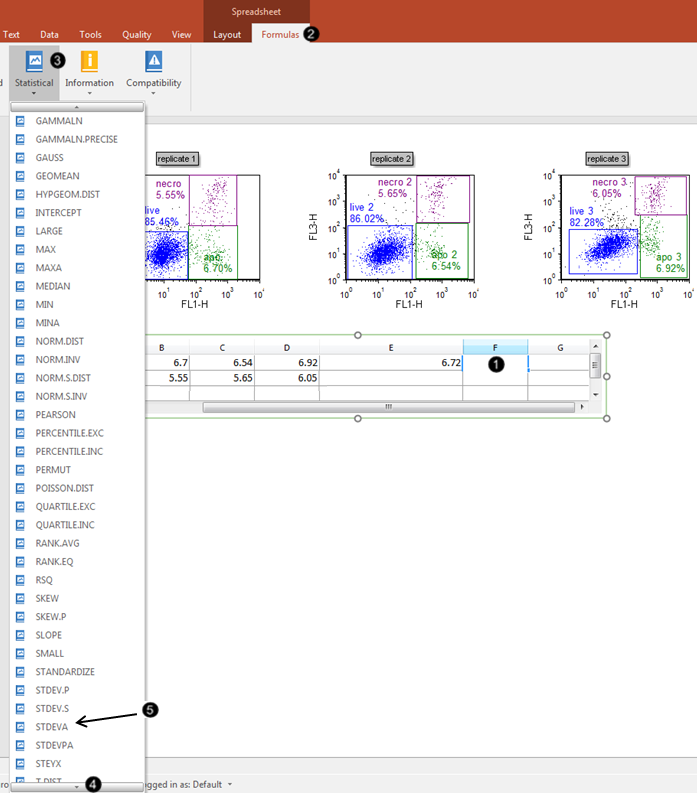Open the Information functions icon

[89, 63]
